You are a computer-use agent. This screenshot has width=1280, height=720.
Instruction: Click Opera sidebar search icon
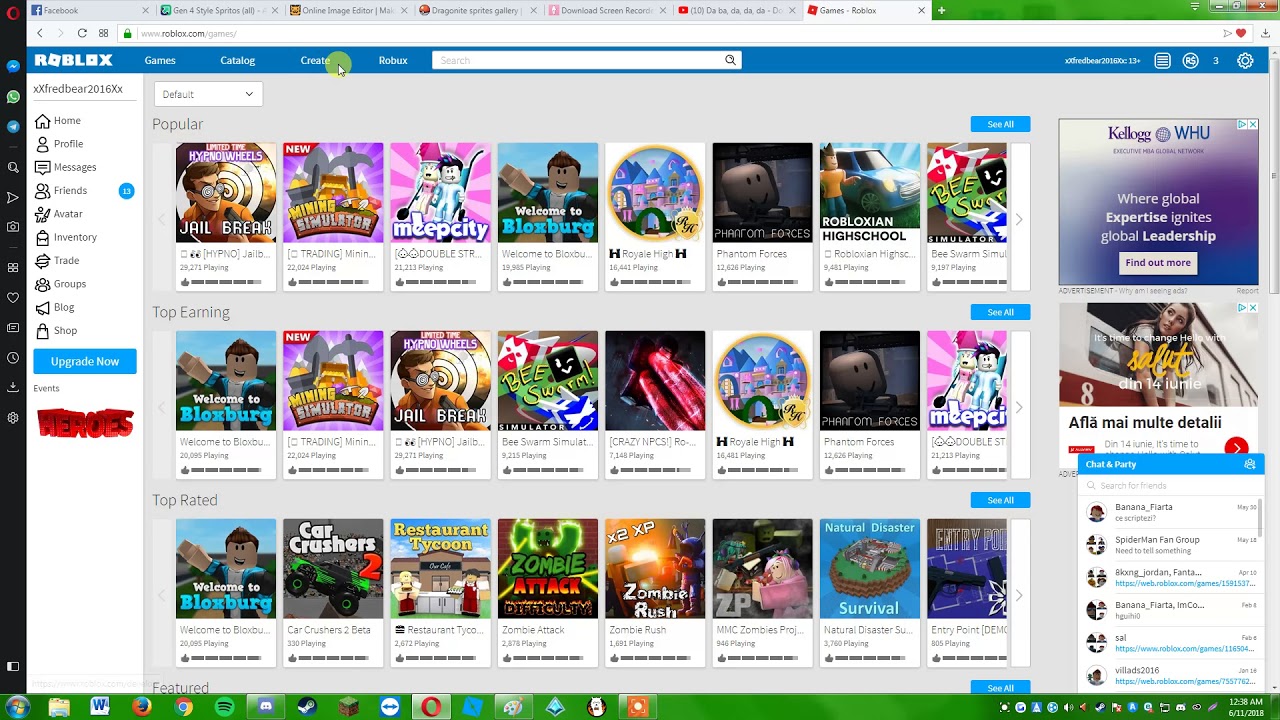point(13,167)
